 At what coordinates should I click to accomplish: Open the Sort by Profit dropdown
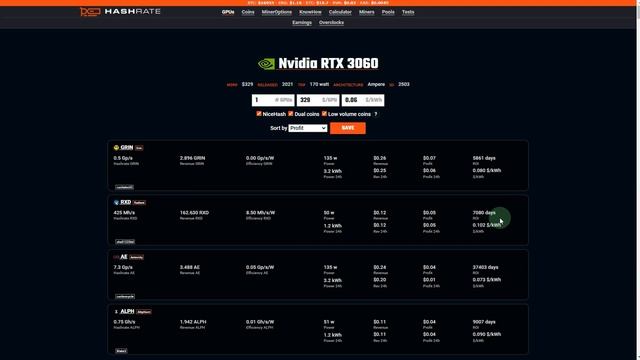click(308, 128)
